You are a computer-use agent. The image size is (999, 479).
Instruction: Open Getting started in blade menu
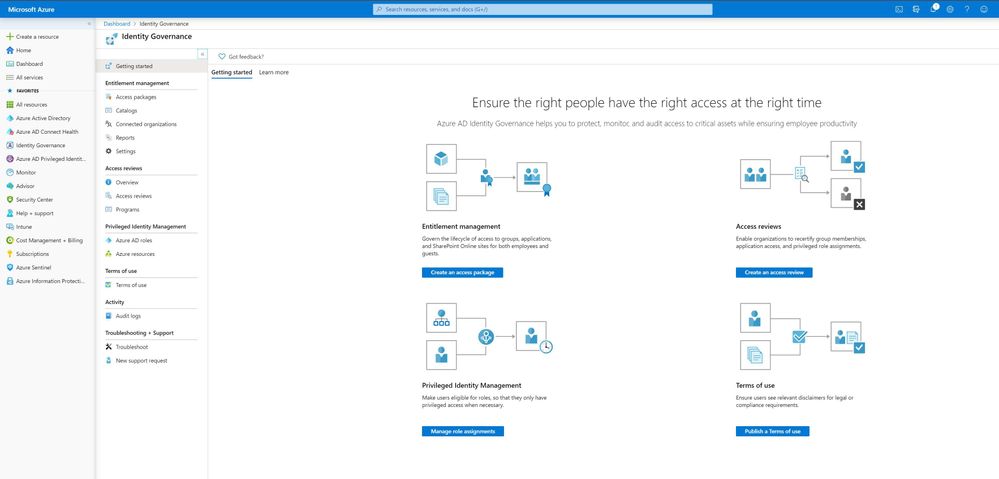tap(152, 66)
